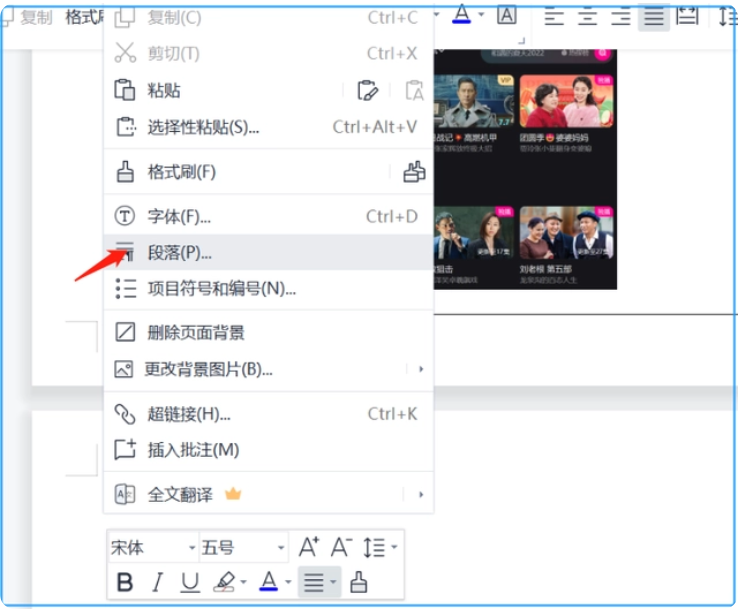Viewport: 742px width, 610px height.
Task: Click format painter icon in mini toolbar
Action: [x=359, y=582]
